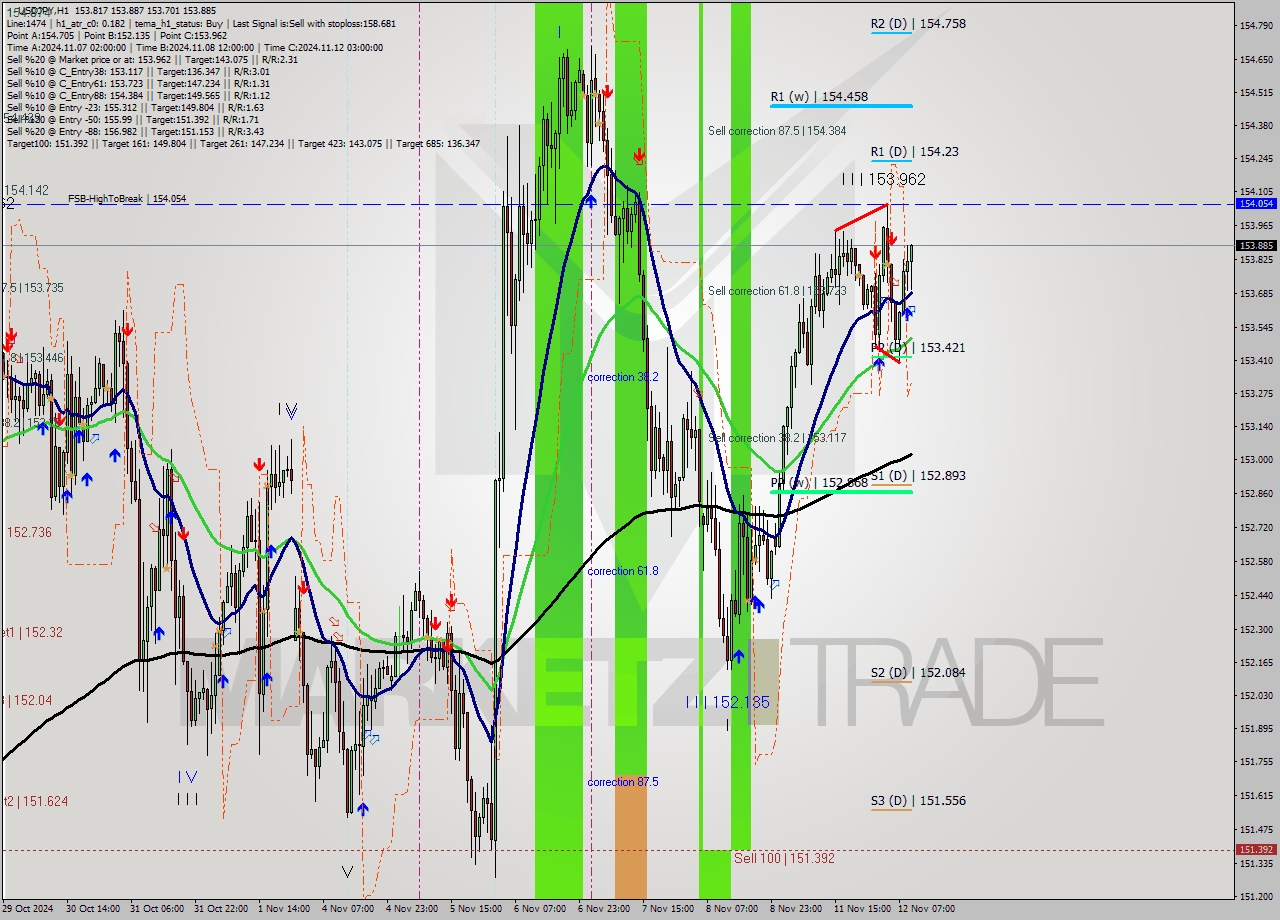This screenshot has width=1280, height=920.
Task: Select the 153.735 level label on left
Action: [32, 287]
